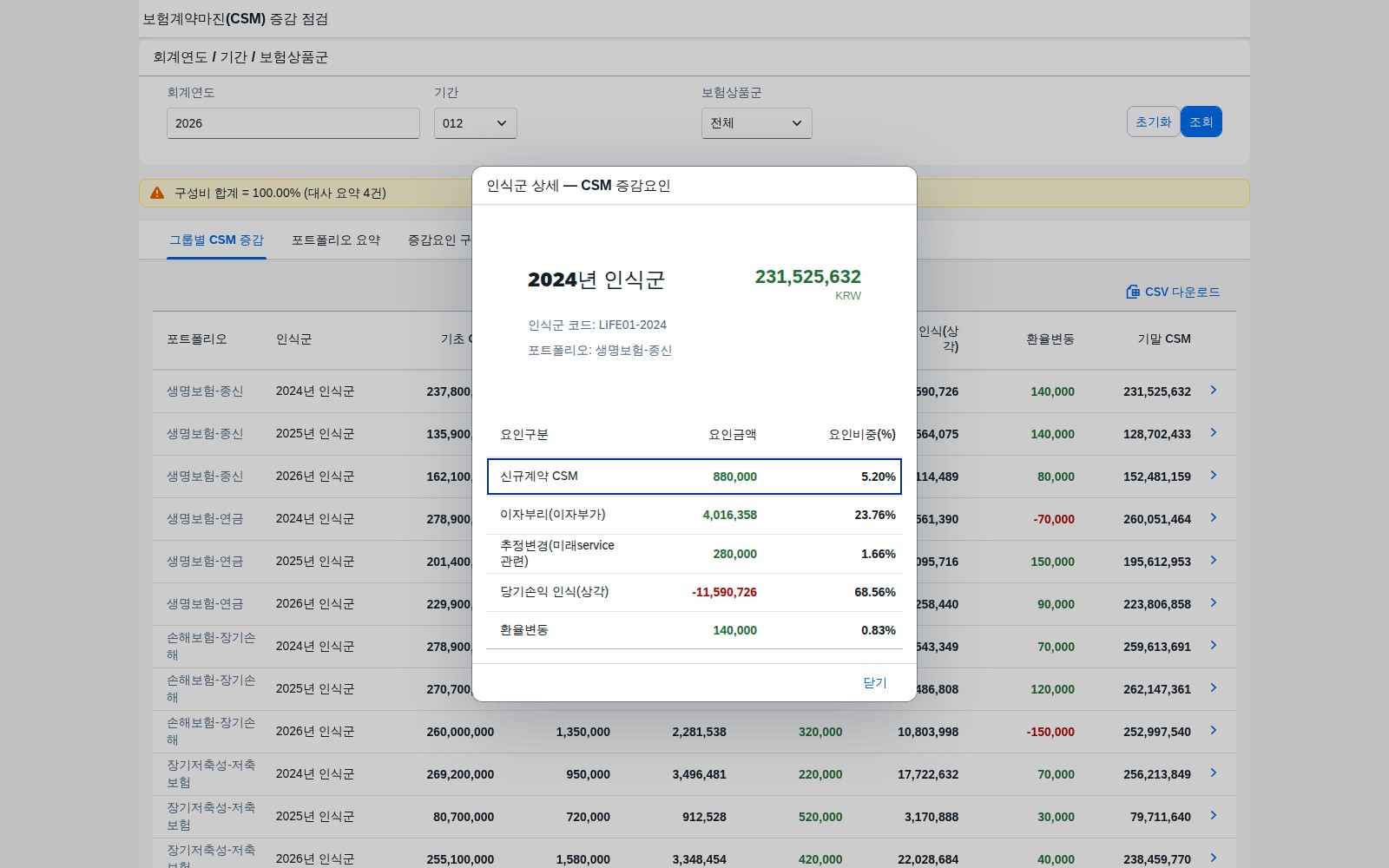Image resolution: width=1389 pixels, height=868 pixels.
Task: Click the -11,590,726 amount in dialog
Action: point(724,592)
